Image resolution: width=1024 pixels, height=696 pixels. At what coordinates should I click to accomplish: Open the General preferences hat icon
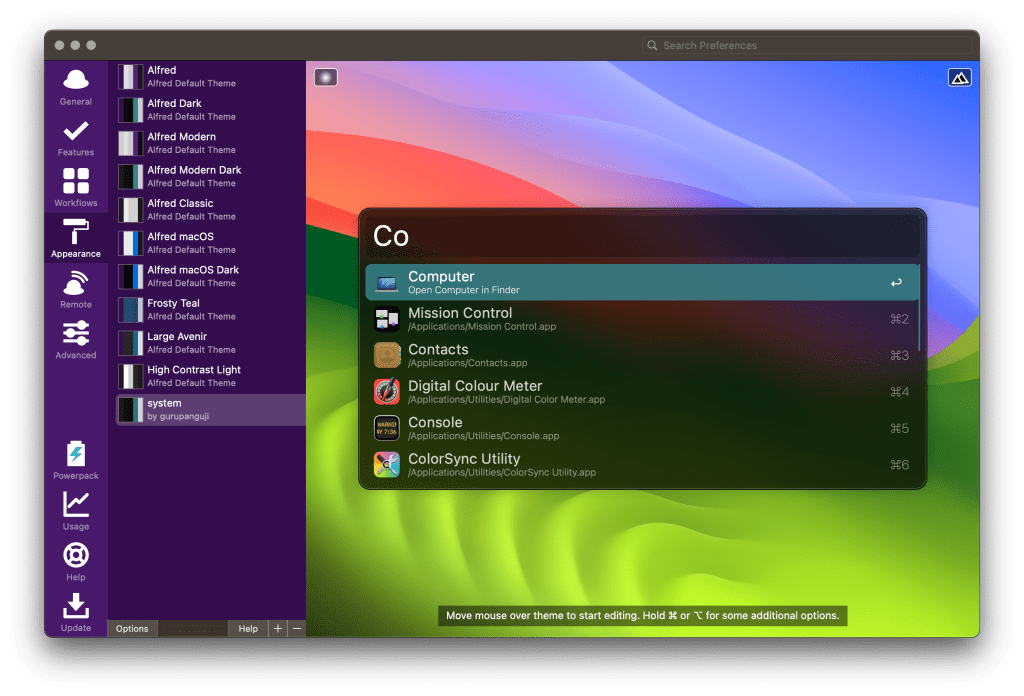tap(76, 81)
